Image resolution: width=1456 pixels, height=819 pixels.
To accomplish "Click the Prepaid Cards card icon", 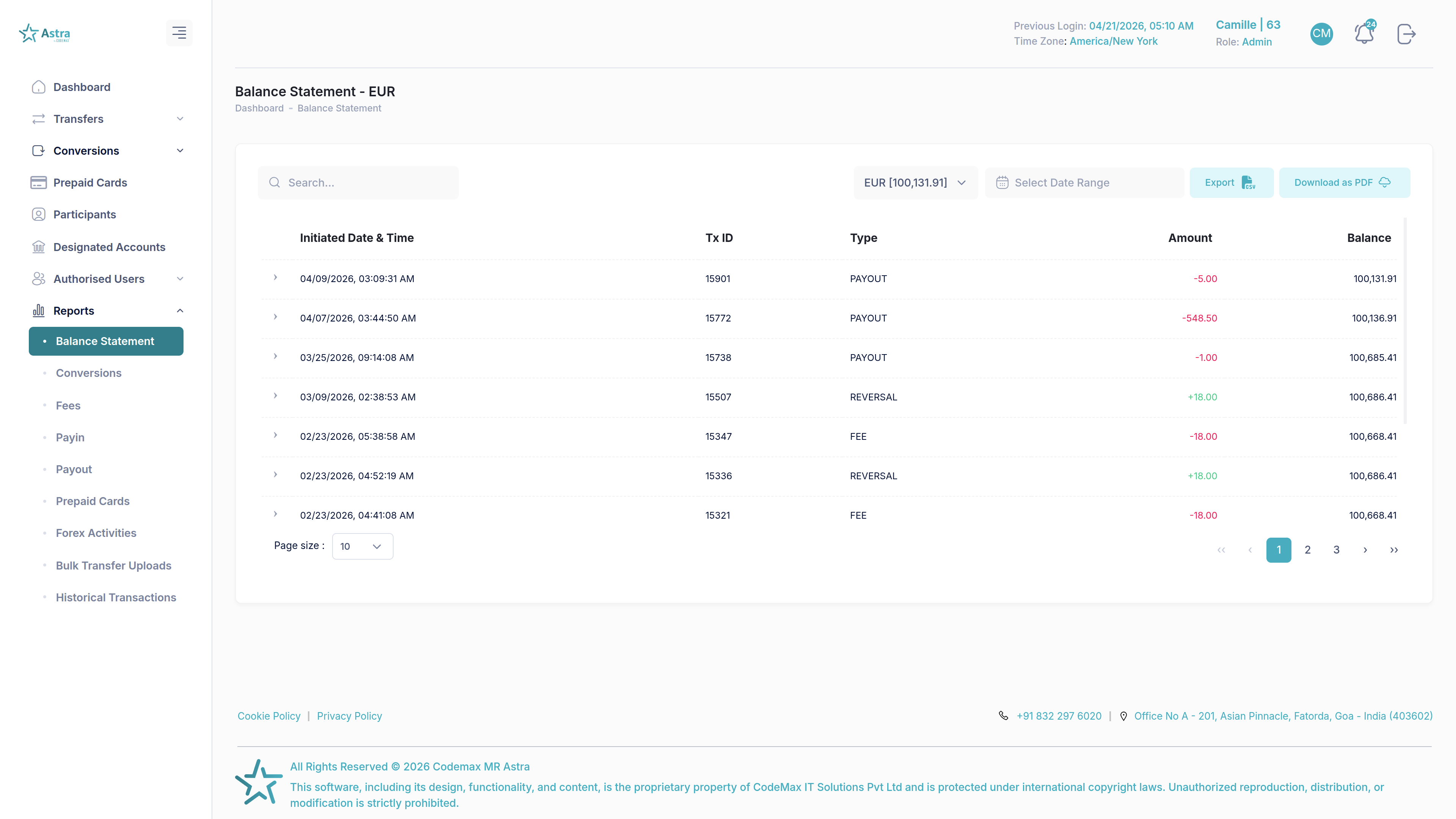I will click(38, 182).
